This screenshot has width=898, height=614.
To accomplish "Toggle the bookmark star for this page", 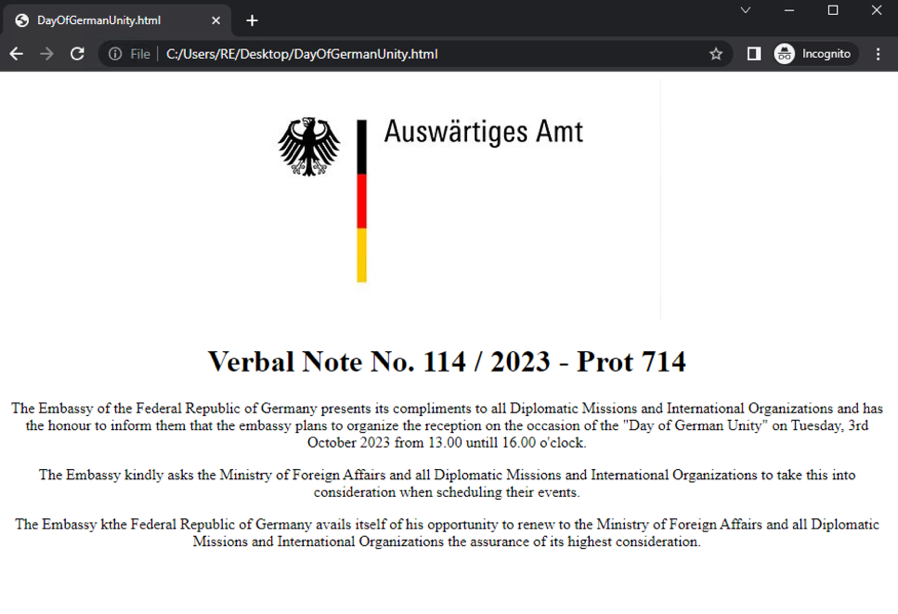I will pyautogui.click(x=716, y=54).
